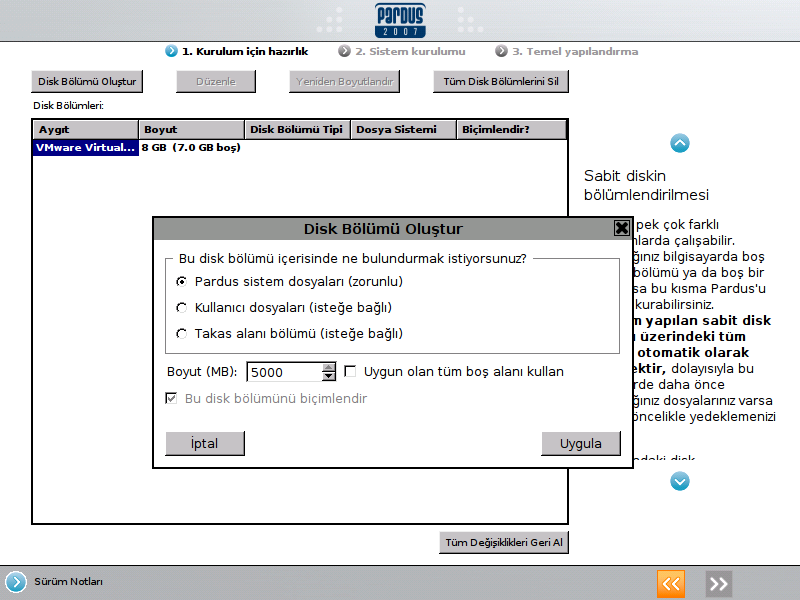Click the Disk Bölümü Tipi column header
The width and height of the screenshot is (800, 600).
click(x=297, y=130)
